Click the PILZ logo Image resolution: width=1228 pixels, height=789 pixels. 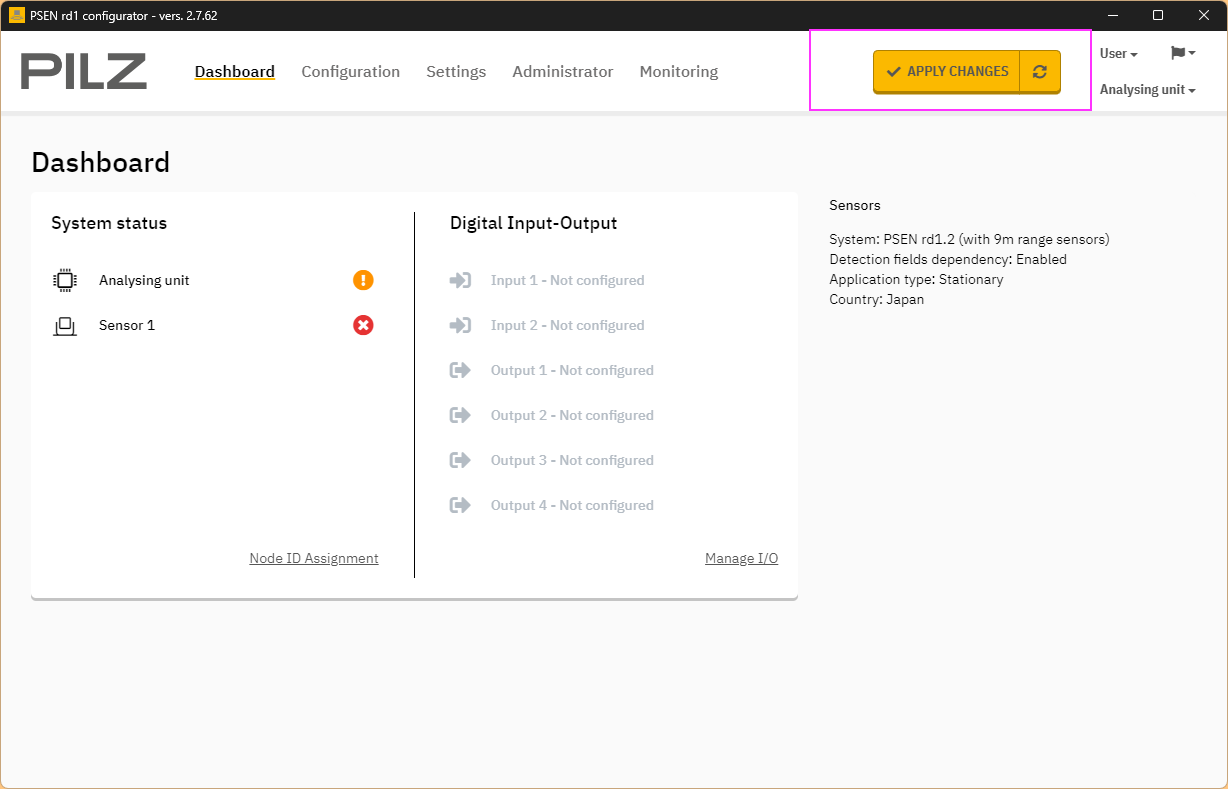(84, 71)
